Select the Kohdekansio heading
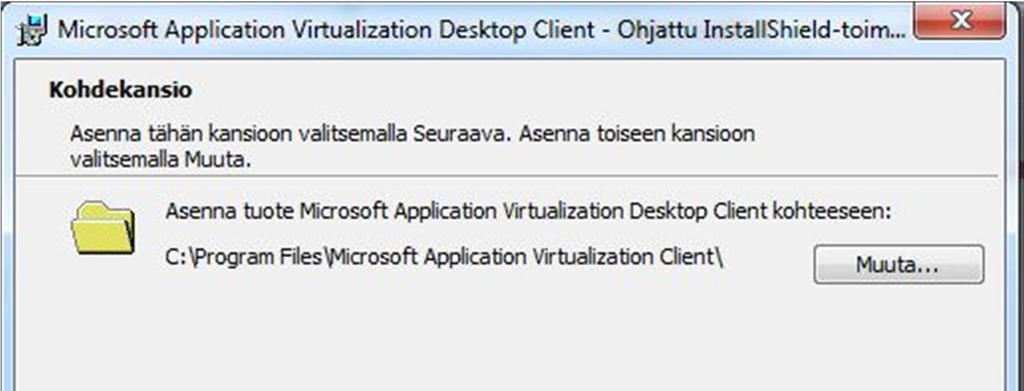Screen dimensions: 1024x391 (x=120, y=90)
